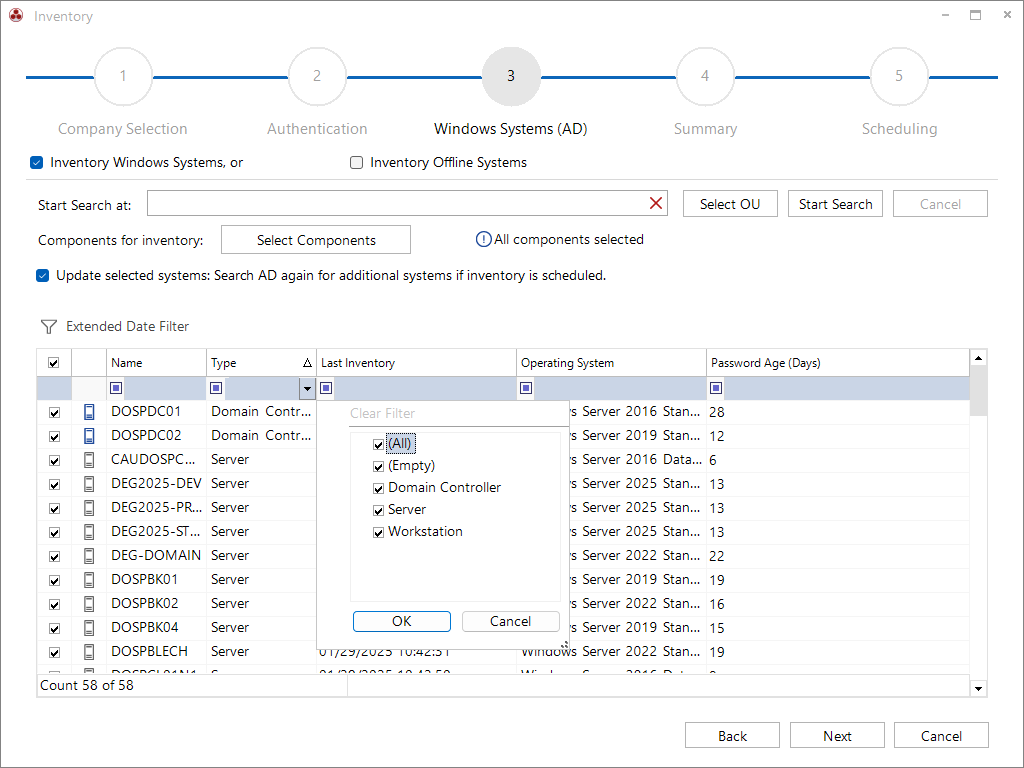Toggle Update selected systems checkbox
The height and width of the screenshot is (768, 1024).
click(x=42, y=275)
